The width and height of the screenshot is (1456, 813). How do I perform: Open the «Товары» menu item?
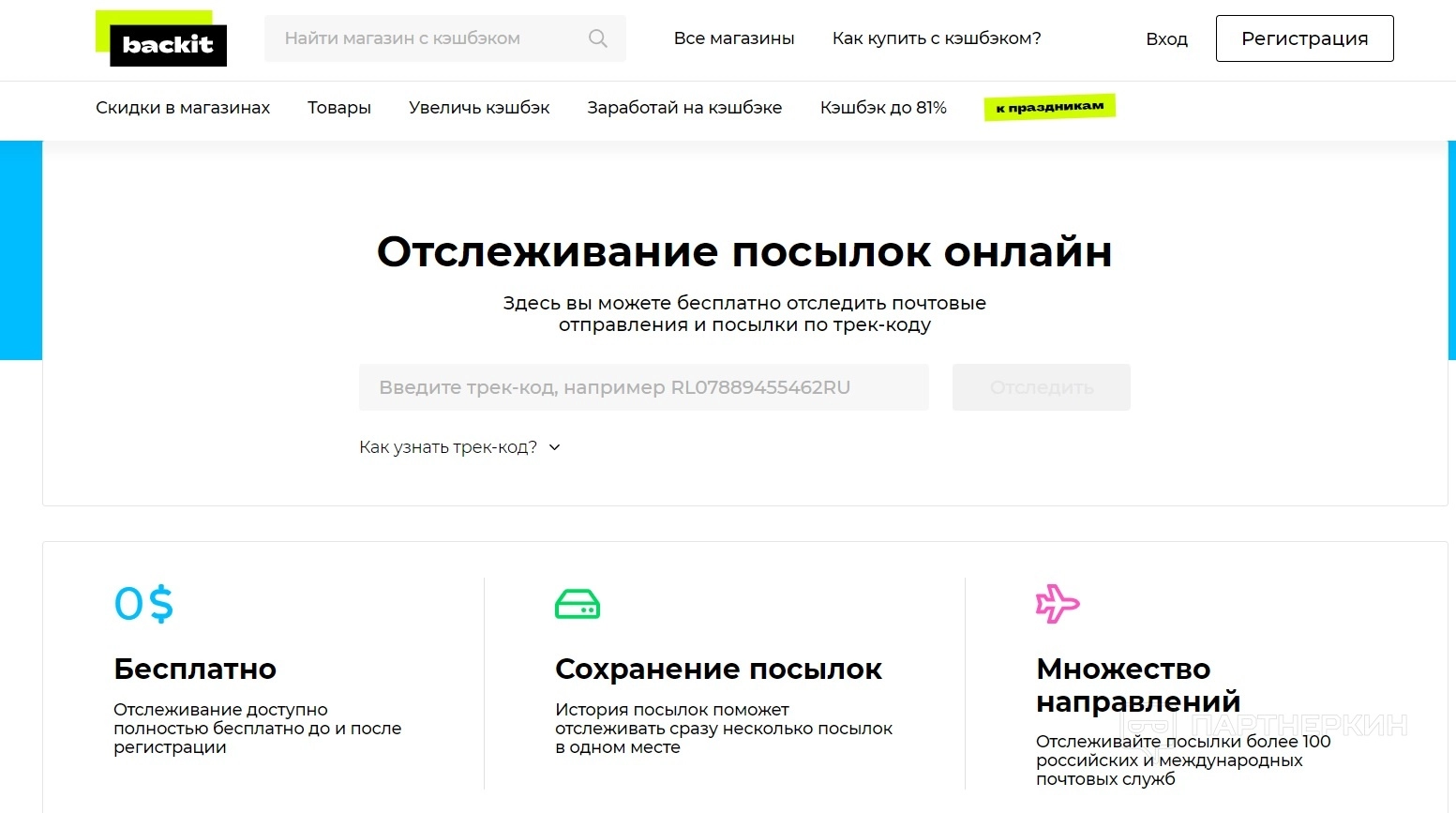click(339, 108)
